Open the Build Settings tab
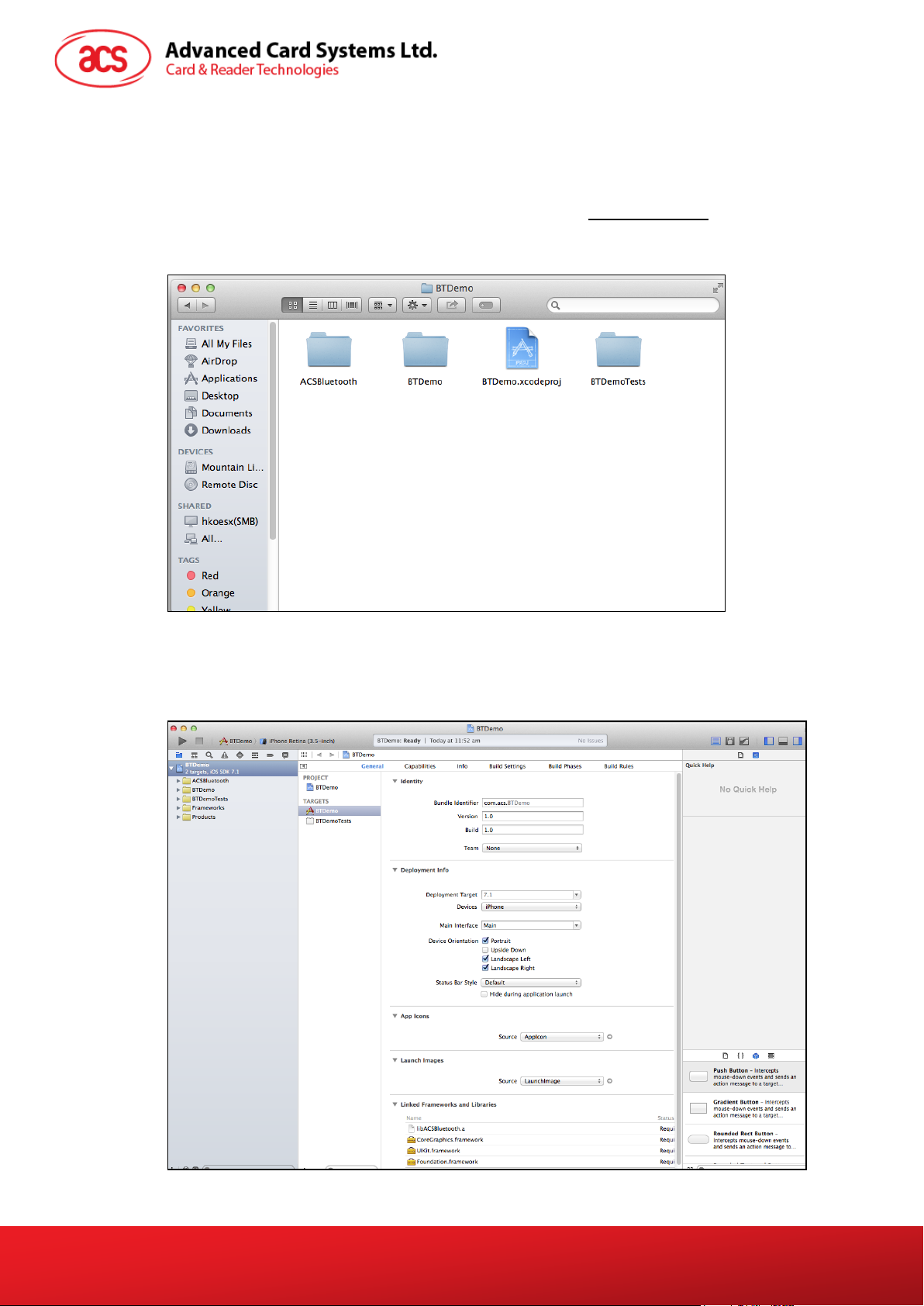The image size is (924, 1306). coord(507,766)
